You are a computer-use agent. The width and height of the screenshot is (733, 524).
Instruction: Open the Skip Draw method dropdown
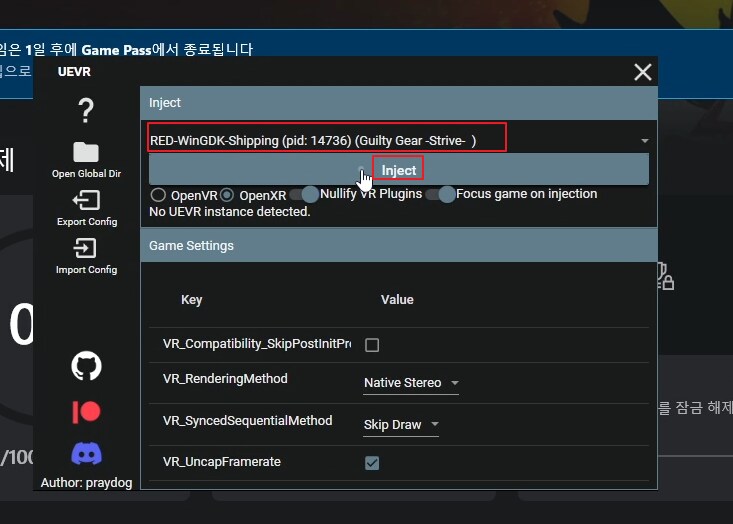coord(401,425)
